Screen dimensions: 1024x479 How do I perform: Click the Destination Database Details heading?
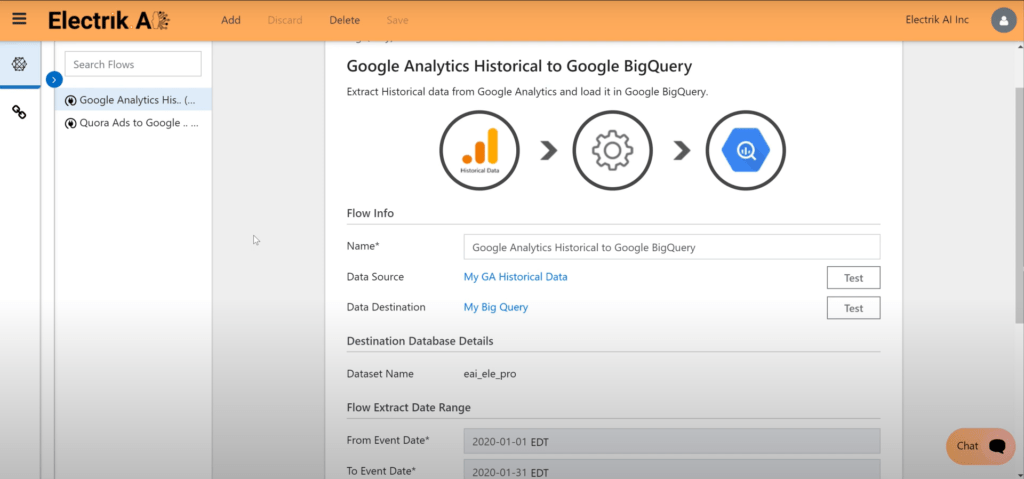(x=420, y=341)
